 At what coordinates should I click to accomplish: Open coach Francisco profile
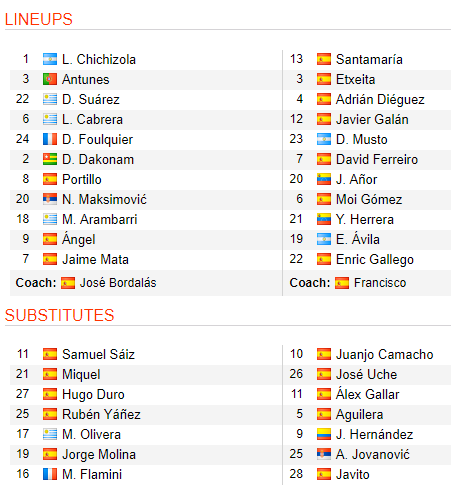point(380,283)
